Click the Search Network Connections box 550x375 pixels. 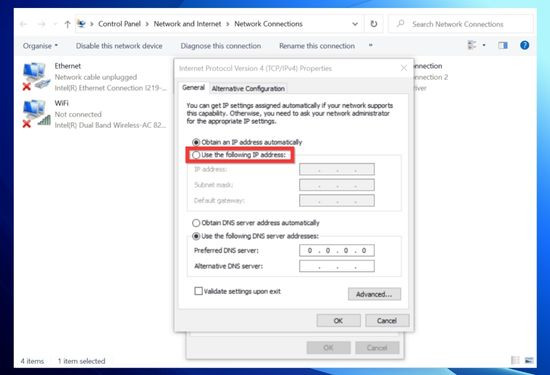[460, 24]
